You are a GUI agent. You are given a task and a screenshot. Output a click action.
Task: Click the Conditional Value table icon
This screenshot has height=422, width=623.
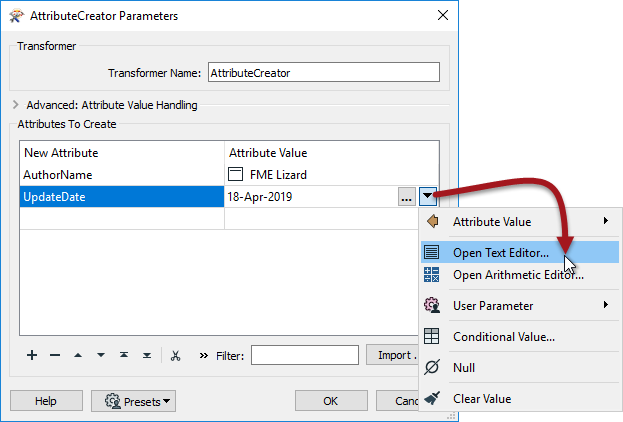(x=431, y=336)
